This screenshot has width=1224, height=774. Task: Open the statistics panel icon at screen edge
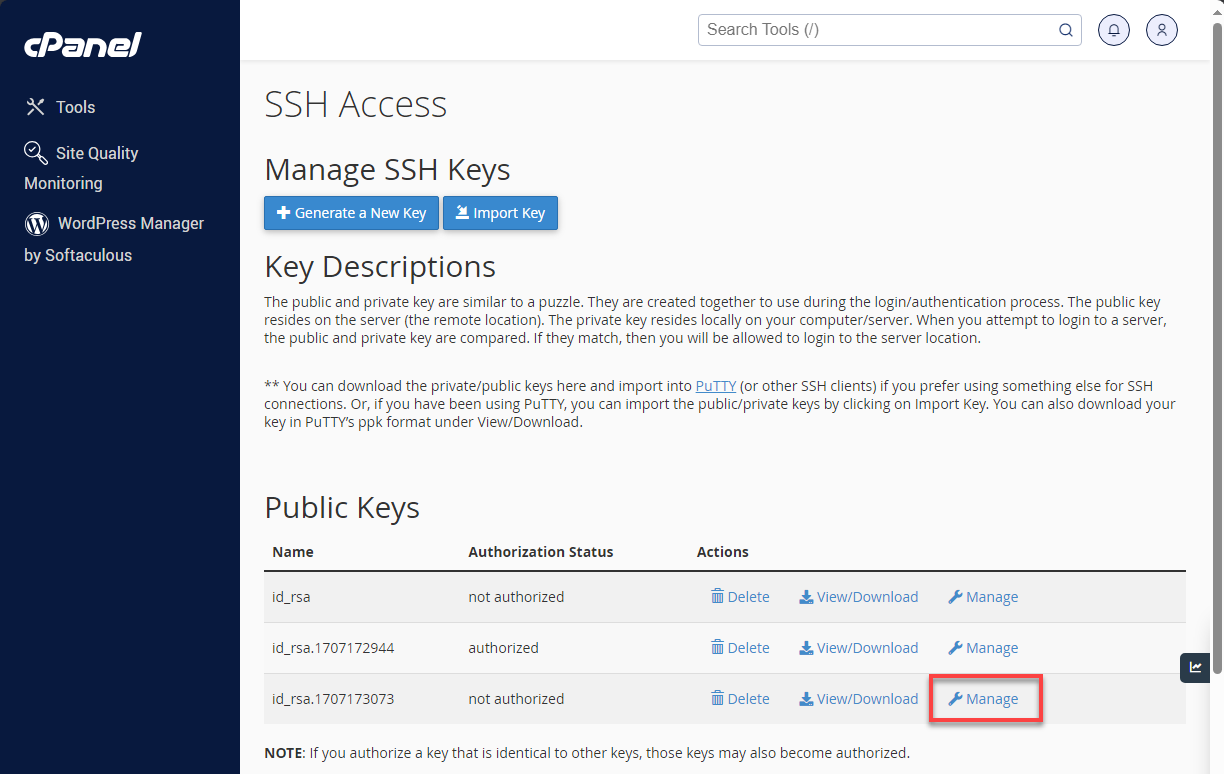[x=1195, y=667]
